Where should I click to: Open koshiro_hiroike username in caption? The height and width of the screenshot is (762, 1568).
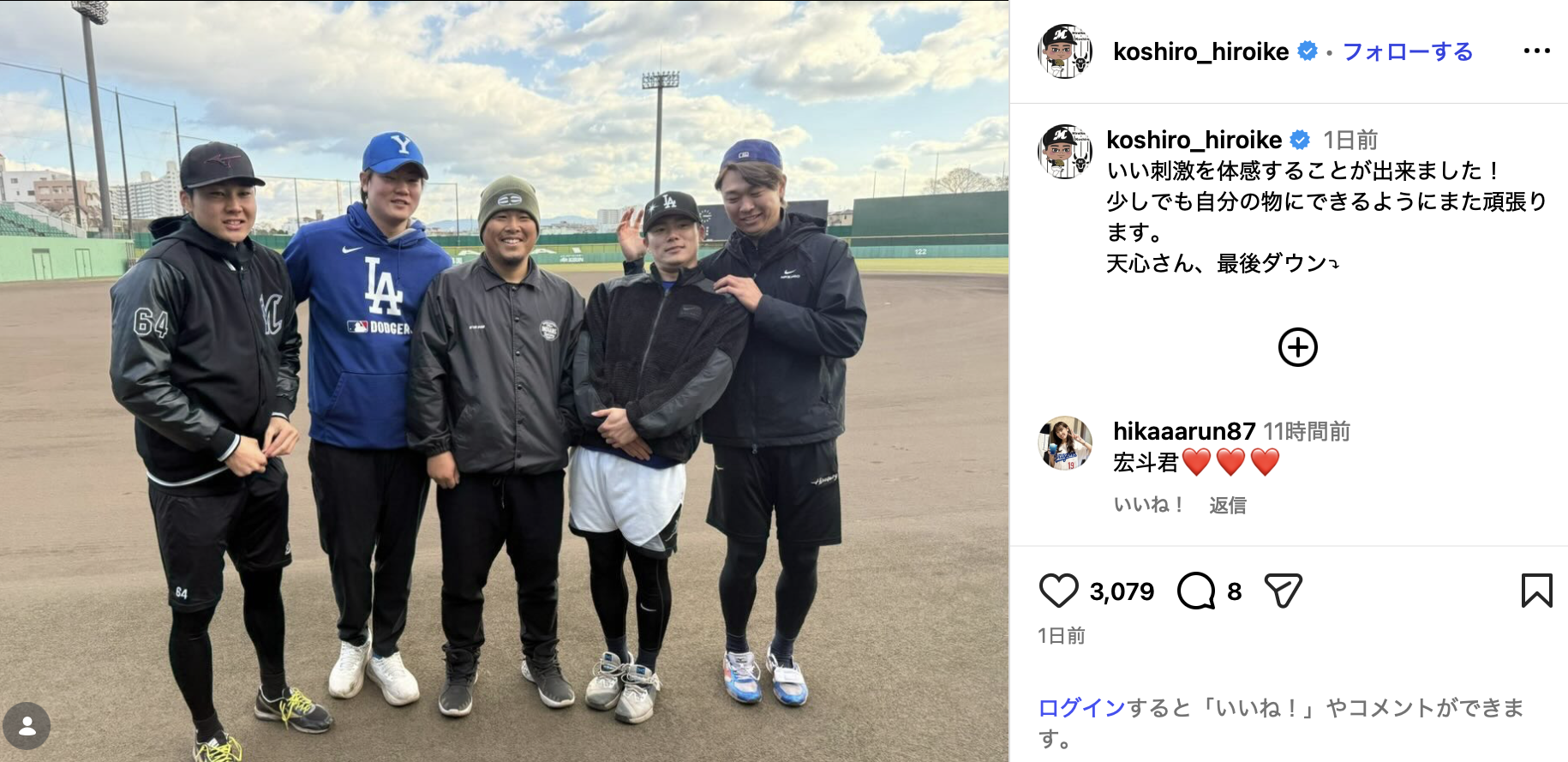1194,140
